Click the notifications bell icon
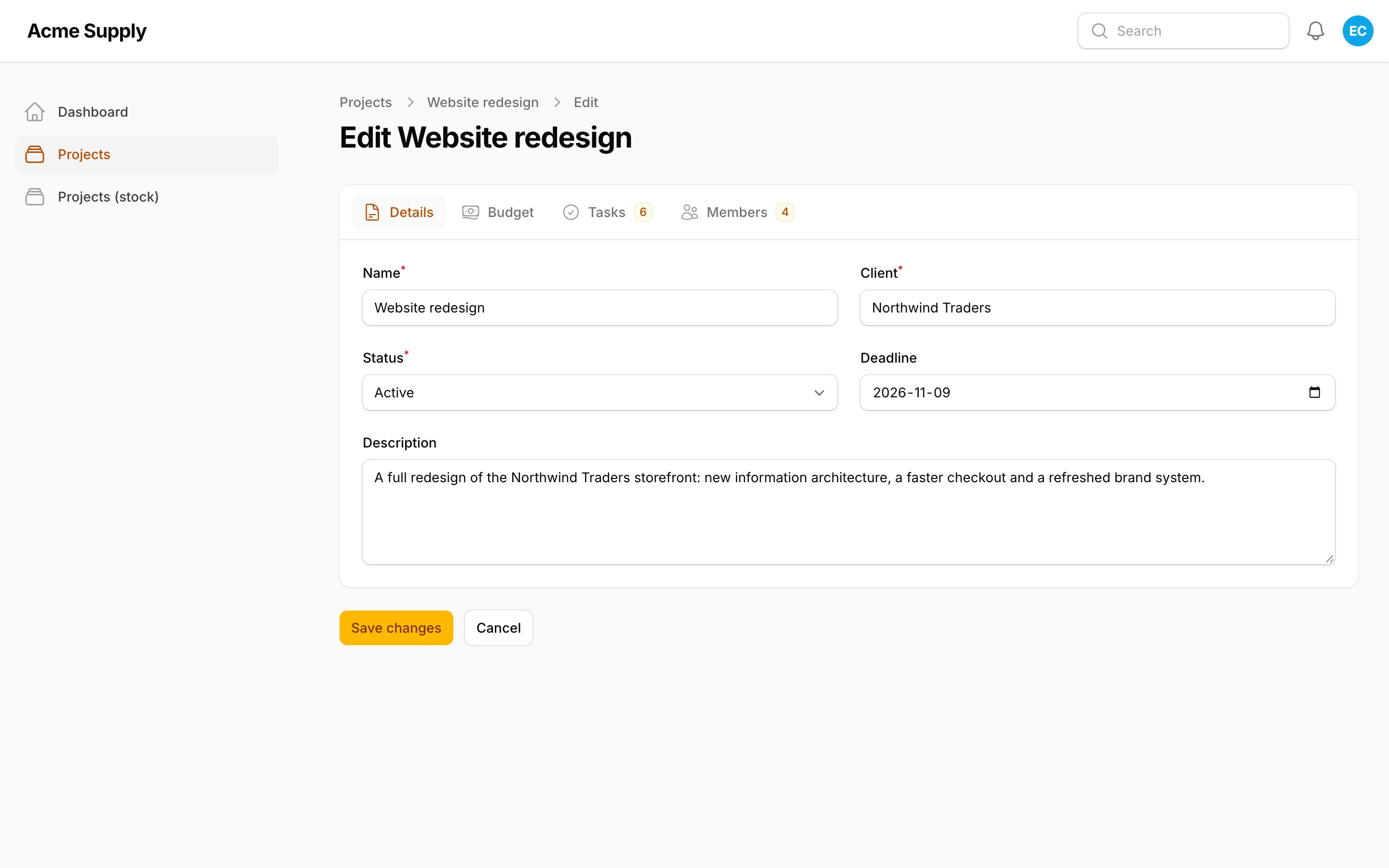This screenshot has width=1389, height=868. point(1315,31)
